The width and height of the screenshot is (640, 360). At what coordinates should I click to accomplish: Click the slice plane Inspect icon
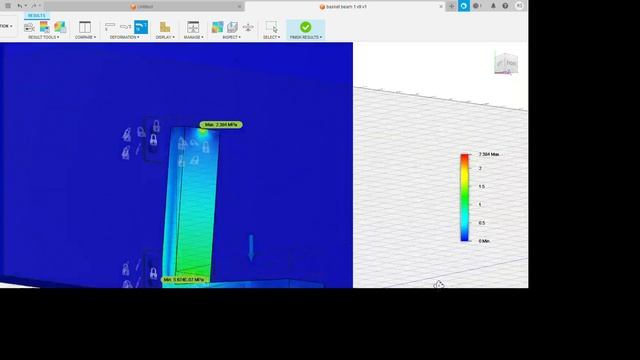tap(232, 27)
